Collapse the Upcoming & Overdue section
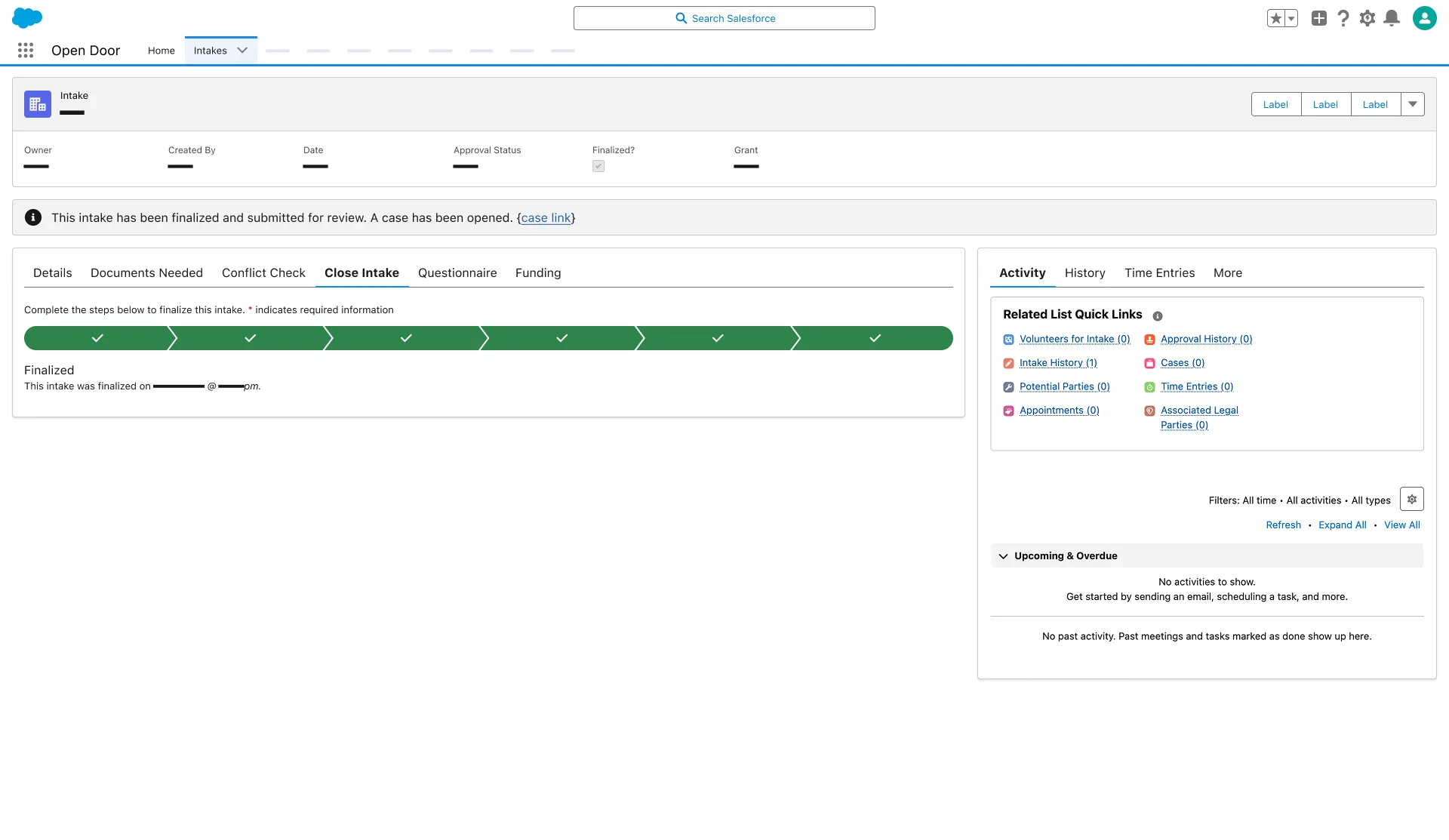This screenshot has height=840, width=1449. click(x=1003, y=556)
